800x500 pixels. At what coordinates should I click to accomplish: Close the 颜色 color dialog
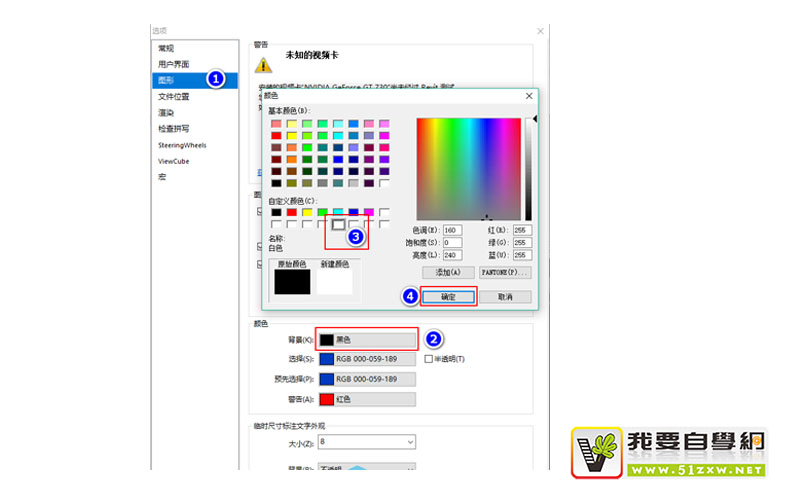[x=529, y=96]
